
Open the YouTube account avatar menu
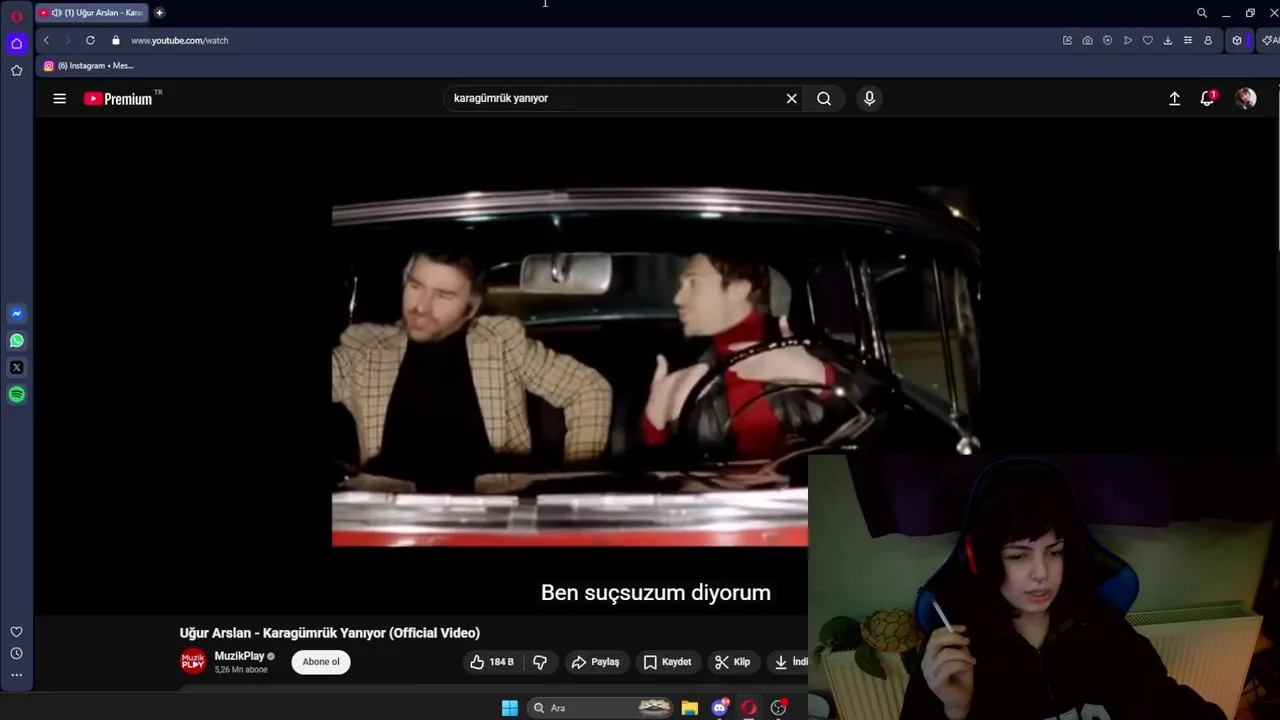[1245, 98]
